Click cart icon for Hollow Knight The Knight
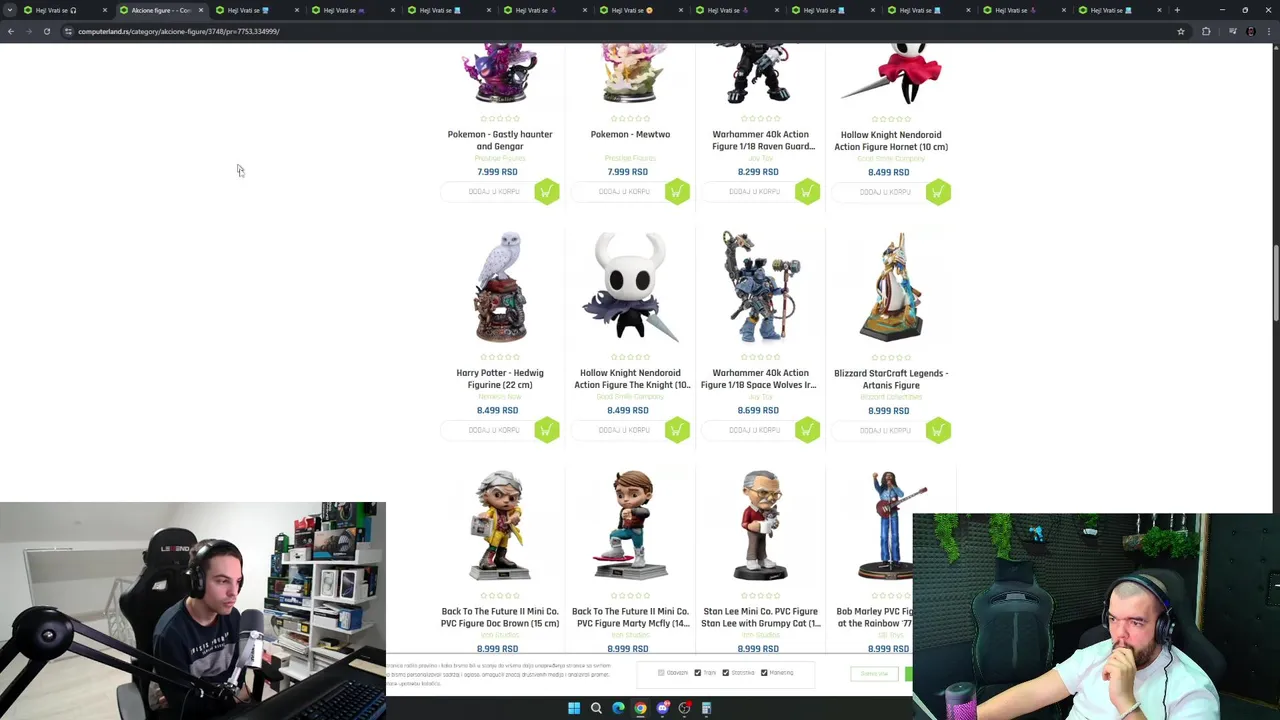The image size is (1280, 720). [677, 430]
